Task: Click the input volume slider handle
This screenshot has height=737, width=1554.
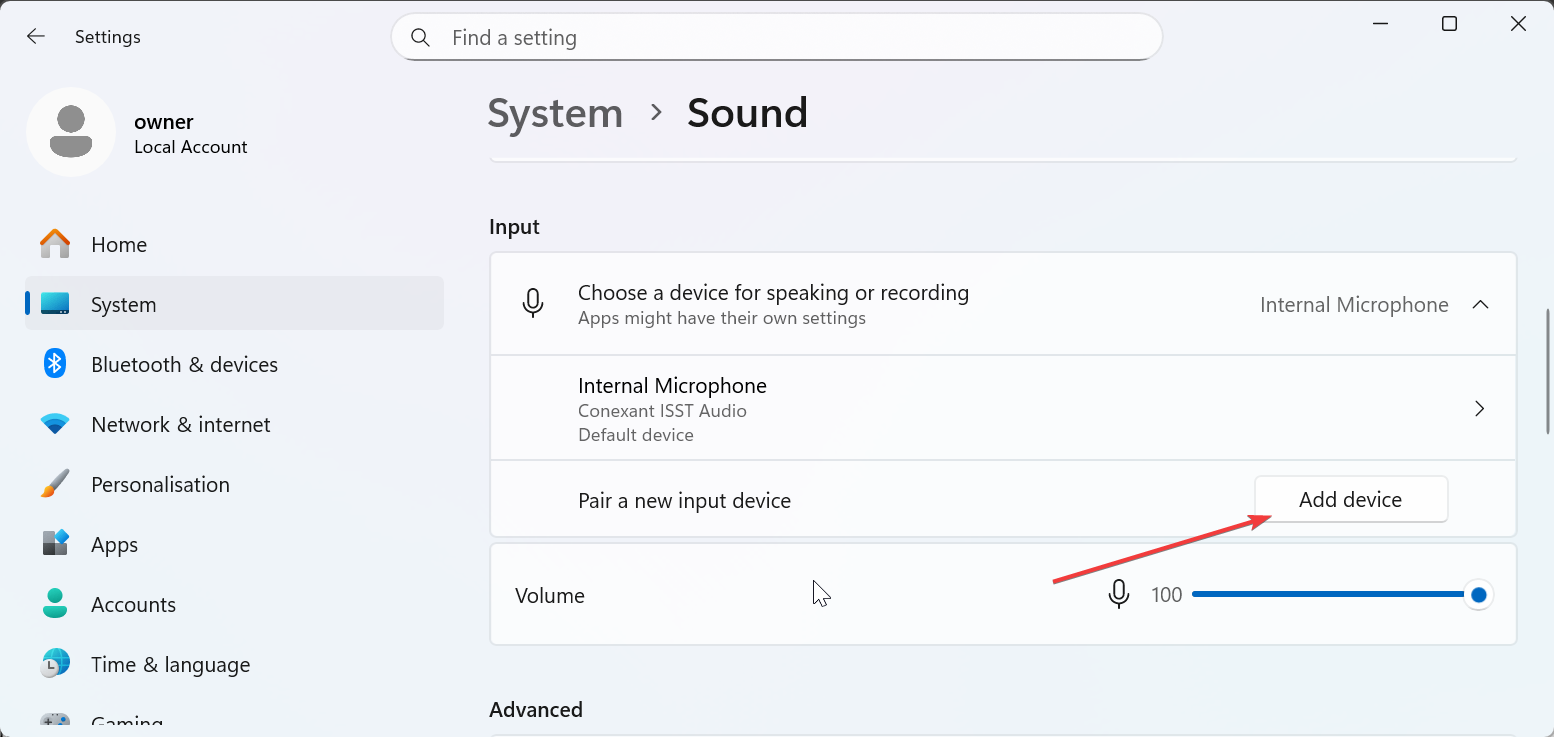Action: [x=1479, y=596]
